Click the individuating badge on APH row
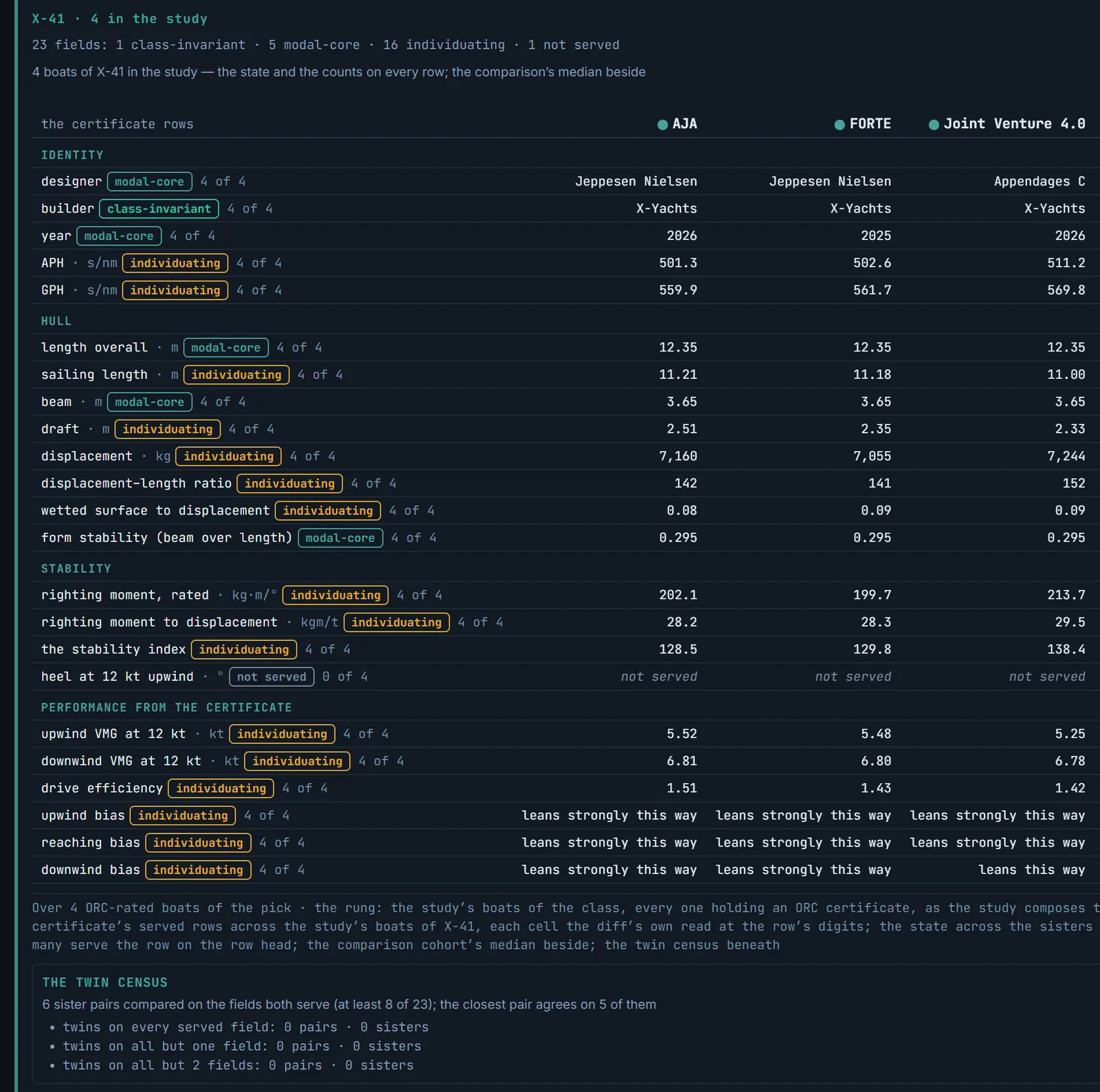Viewport: 1100px width, 1092px height. click(175, 263)
